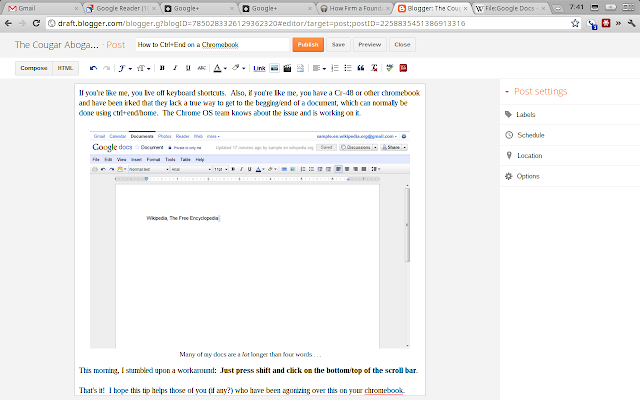
Task: Run the spell checker
Action: (x=389, y=68)
